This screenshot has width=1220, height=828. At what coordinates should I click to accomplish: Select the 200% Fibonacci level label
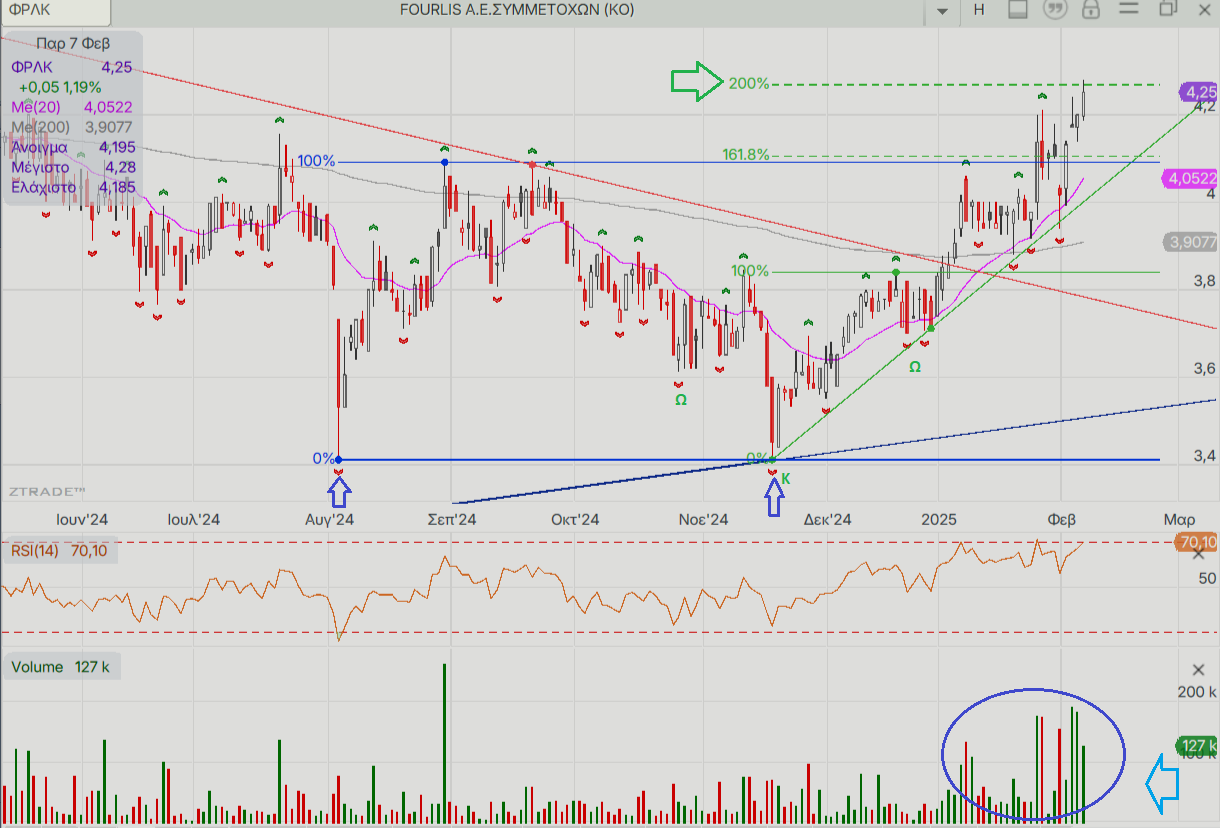[749, 83]
